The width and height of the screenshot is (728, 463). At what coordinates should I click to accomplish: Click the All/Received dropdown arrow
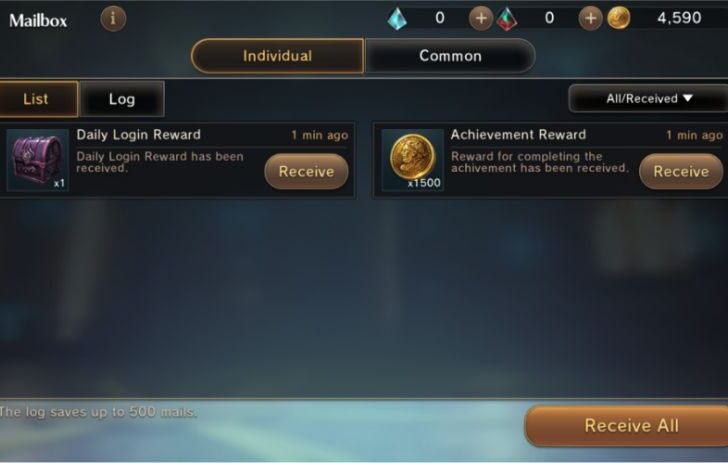688,98
